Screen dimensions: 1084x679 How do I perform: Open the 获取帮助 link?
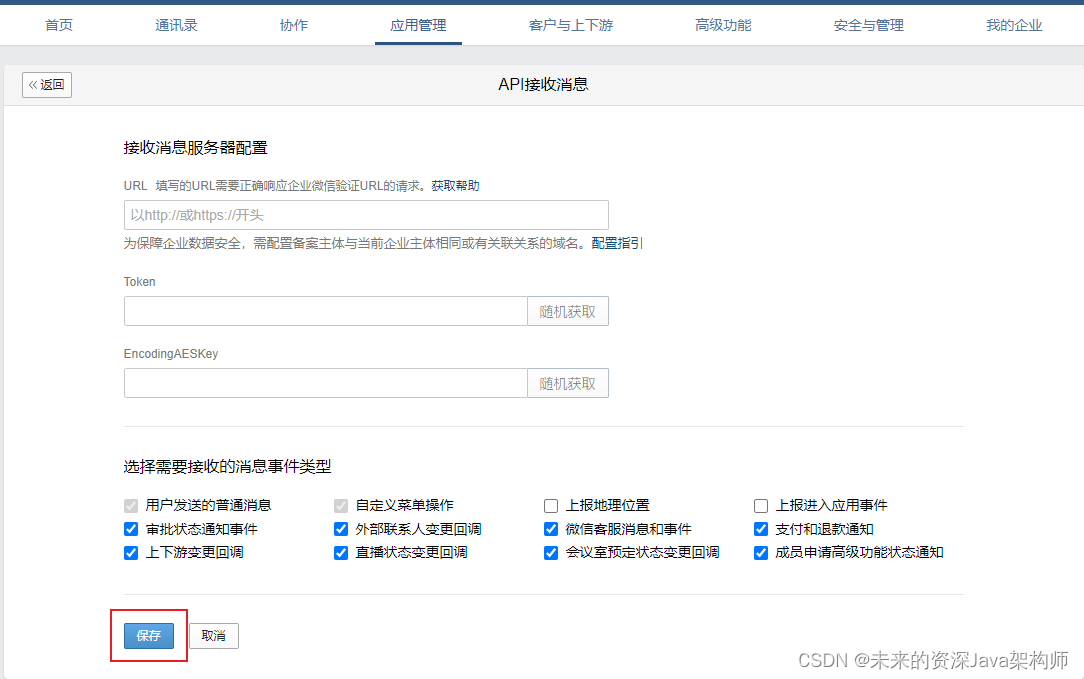point(456,186)
